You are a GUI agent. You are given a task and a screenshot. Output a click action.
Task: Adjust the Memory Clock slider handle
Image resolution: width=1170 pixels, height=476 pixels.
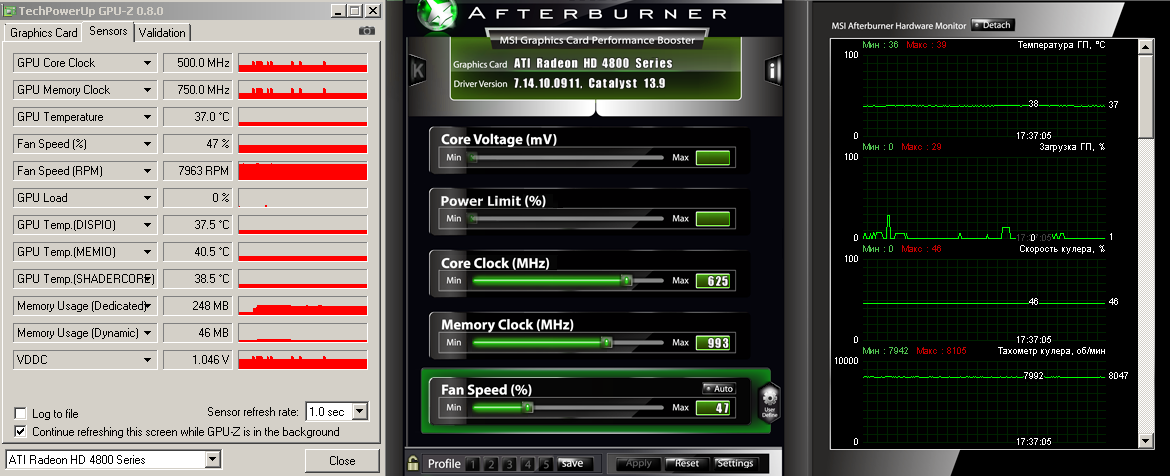607,342
